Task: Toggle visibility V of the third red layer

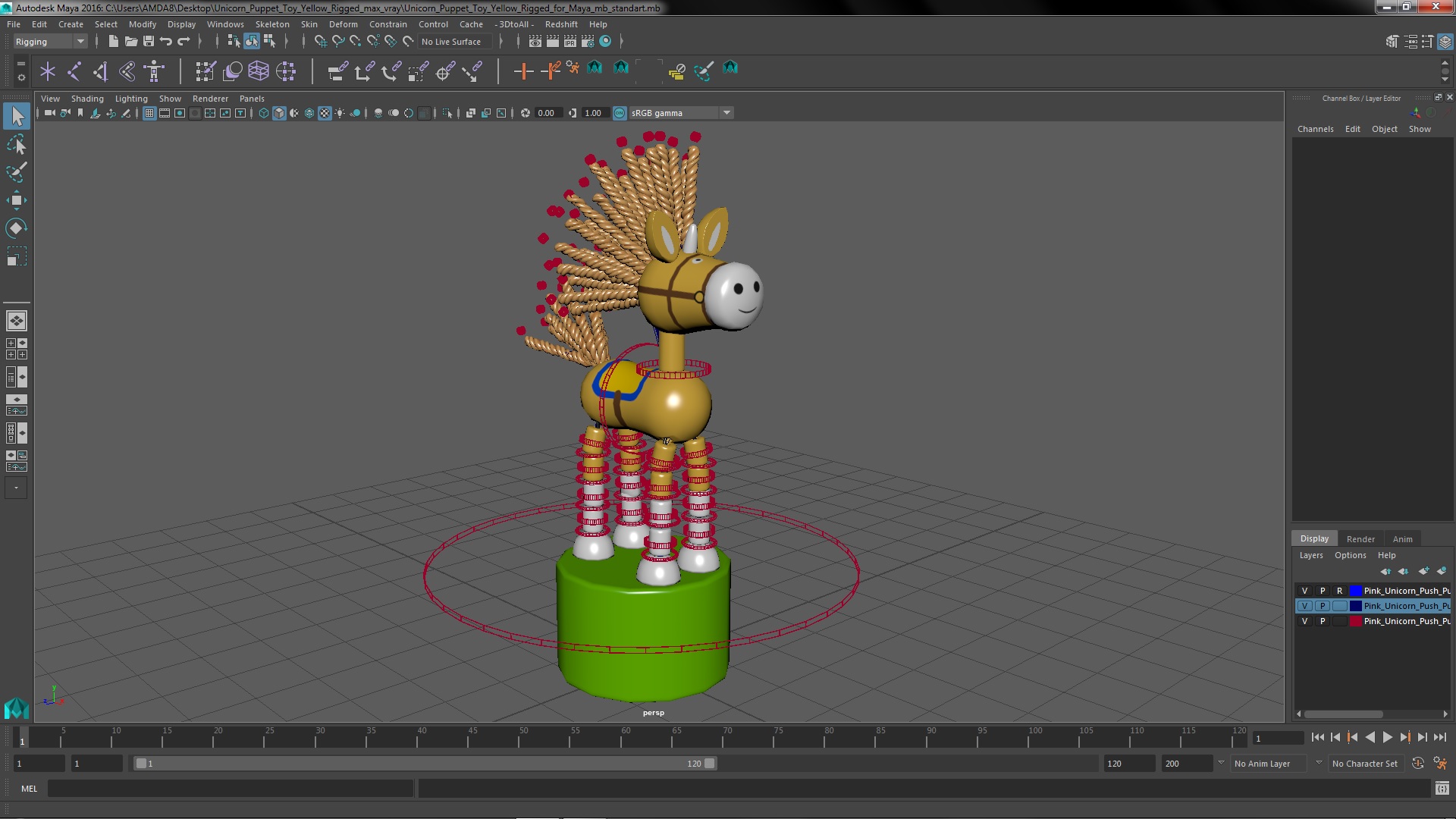Action: tap(1304, 621)
